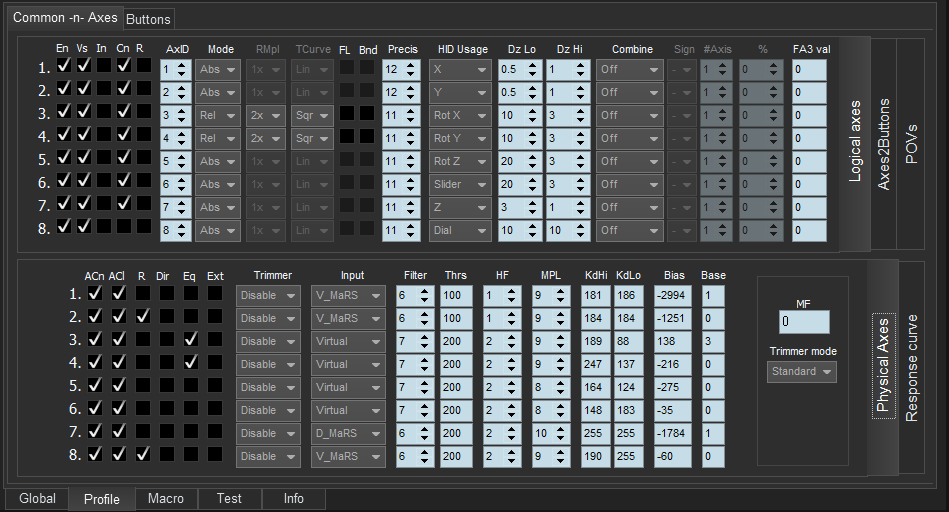Open the Macro tab
949x512 pixels.
click(165, 498)
